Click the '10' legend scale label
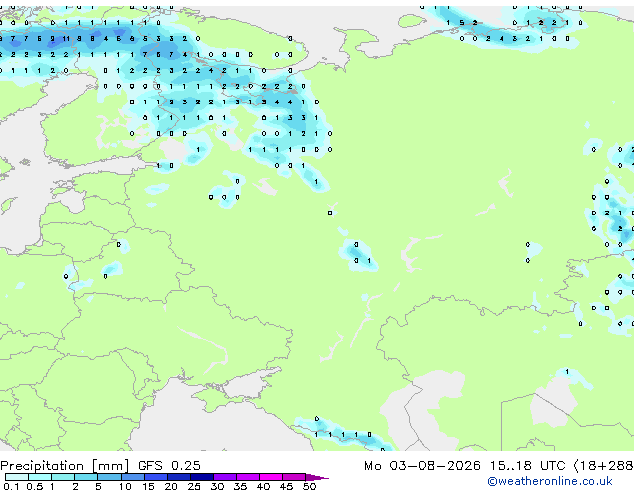The height and width of the screenshot is (490, 634). click(125, 486)
